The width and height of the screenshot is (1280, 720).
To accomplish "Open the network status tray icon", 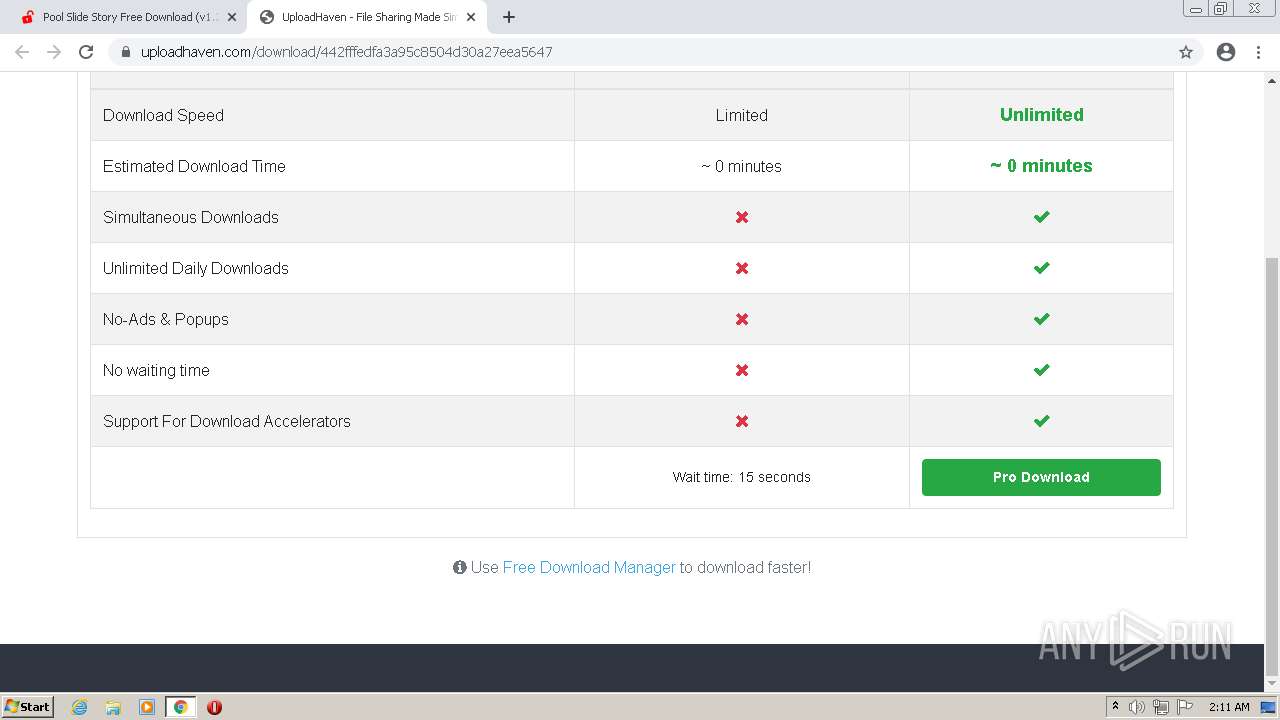I will coord(1161,707).
